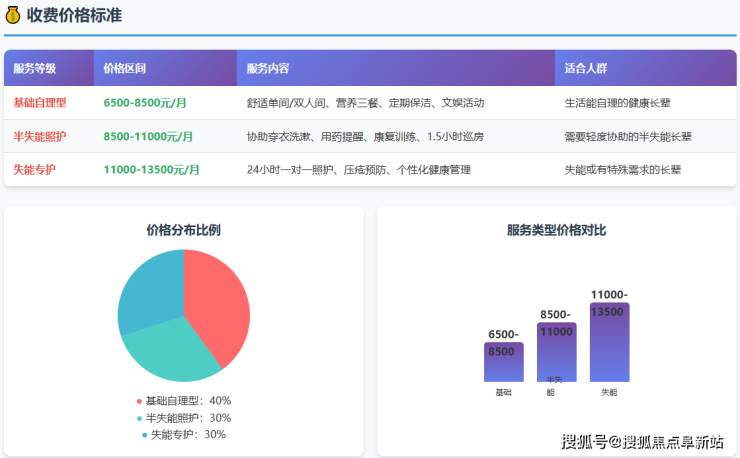The image size is (740, 458).
Task: Open the 半失能照护 service level link
Action: 40,136
